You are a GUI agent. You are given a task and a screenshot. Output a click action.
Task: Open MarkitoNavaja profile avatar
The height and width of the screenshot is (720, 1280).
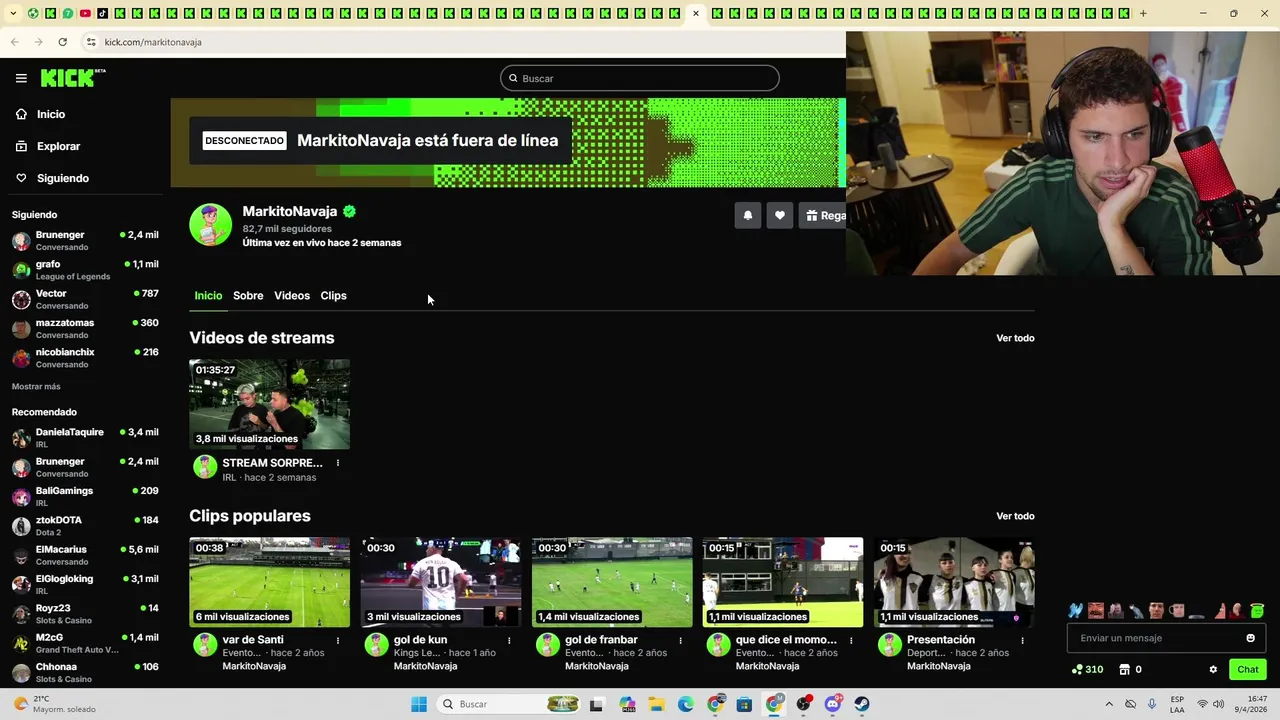[210, 225]
